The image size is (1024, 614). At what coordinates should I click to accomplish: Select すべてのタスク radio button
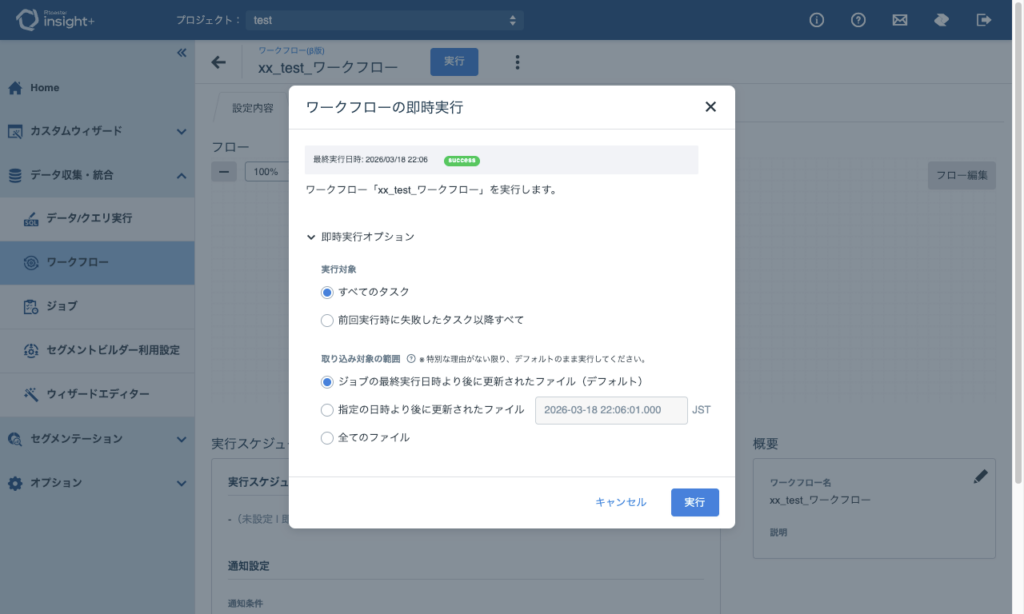coord(327,292)
